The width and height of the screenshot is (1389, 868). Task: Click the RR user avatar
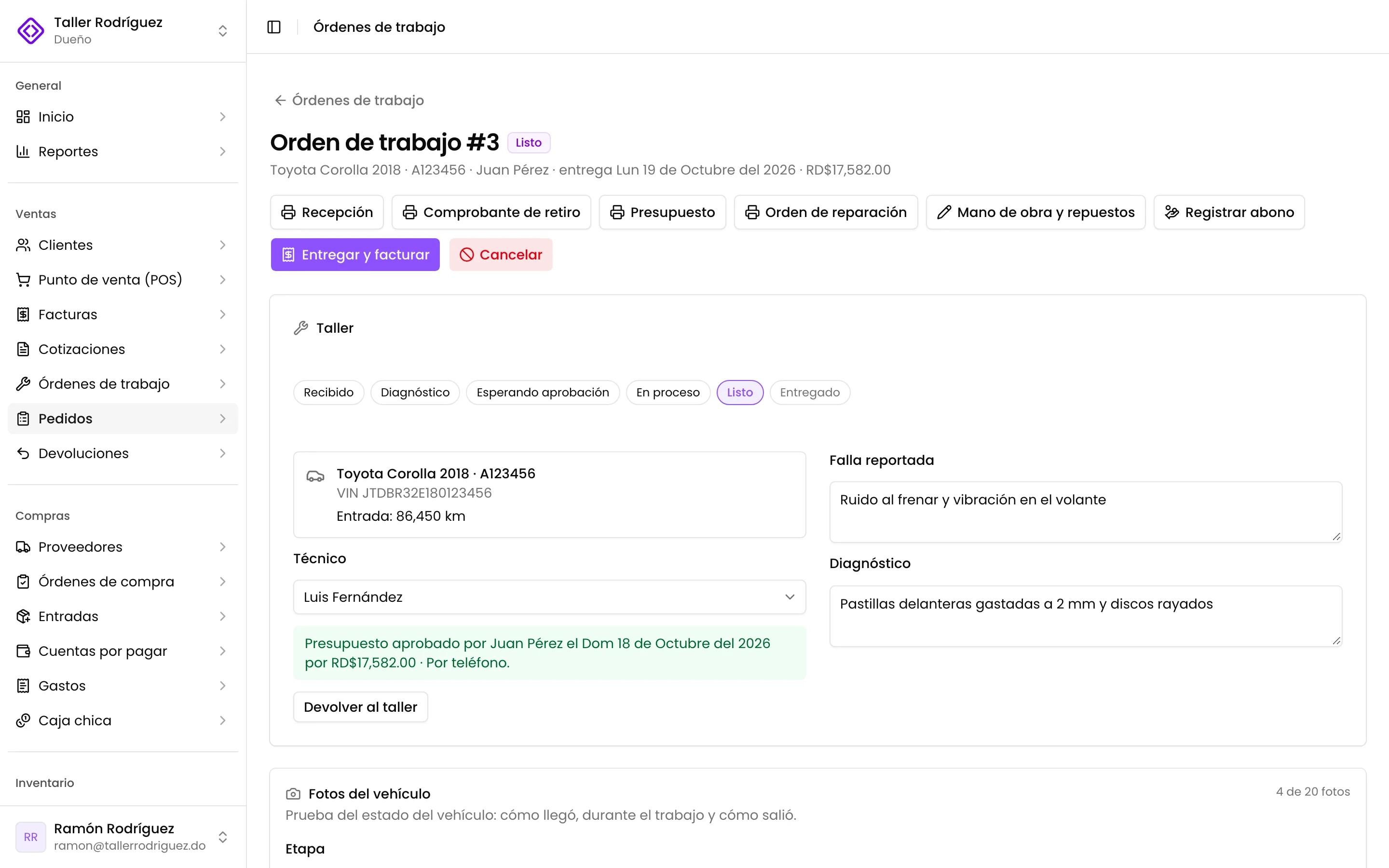(30, 837)
